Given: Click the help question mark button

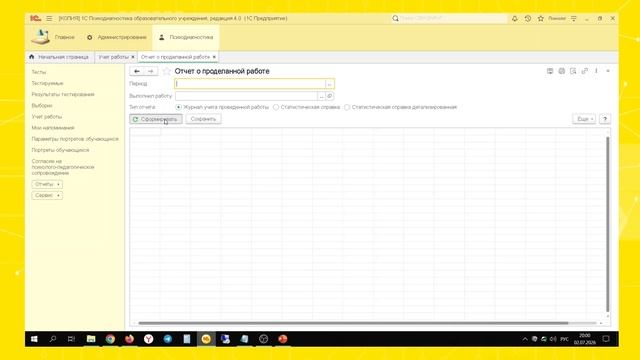Looking at the screenshot, I should point(605,119).
